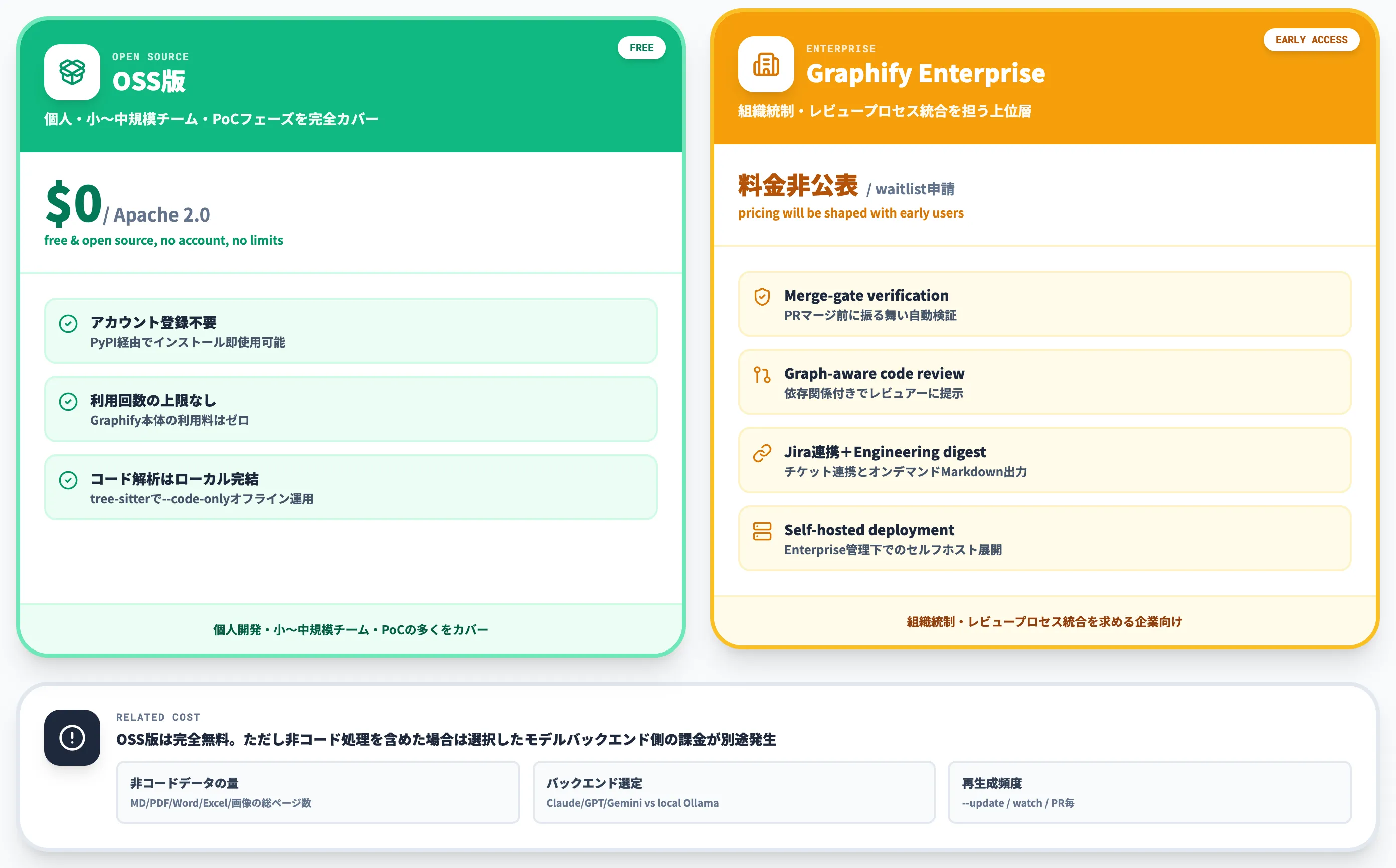Click the subtitle 組織統制・レビュープロセス統合を担う上位層
The height and width of the screenshot is (868, 1396).
point(885,111)
